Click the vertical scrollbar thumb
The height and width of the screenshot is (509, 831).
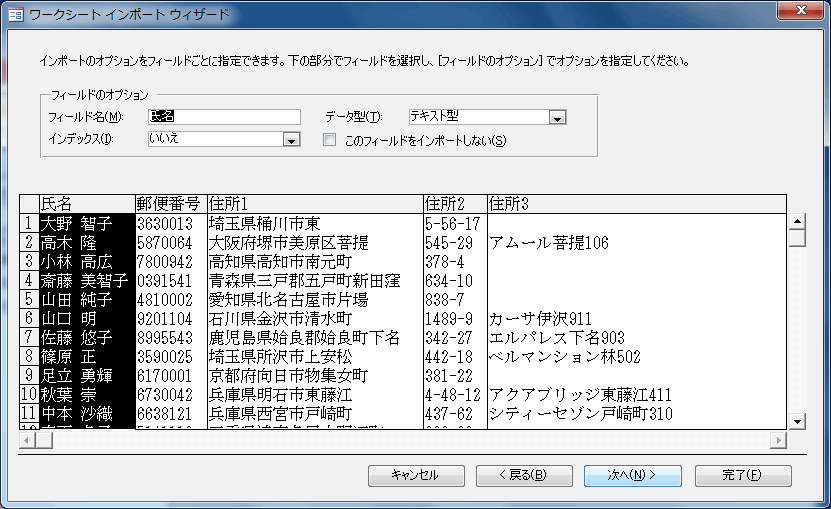[x=797, y=238]
